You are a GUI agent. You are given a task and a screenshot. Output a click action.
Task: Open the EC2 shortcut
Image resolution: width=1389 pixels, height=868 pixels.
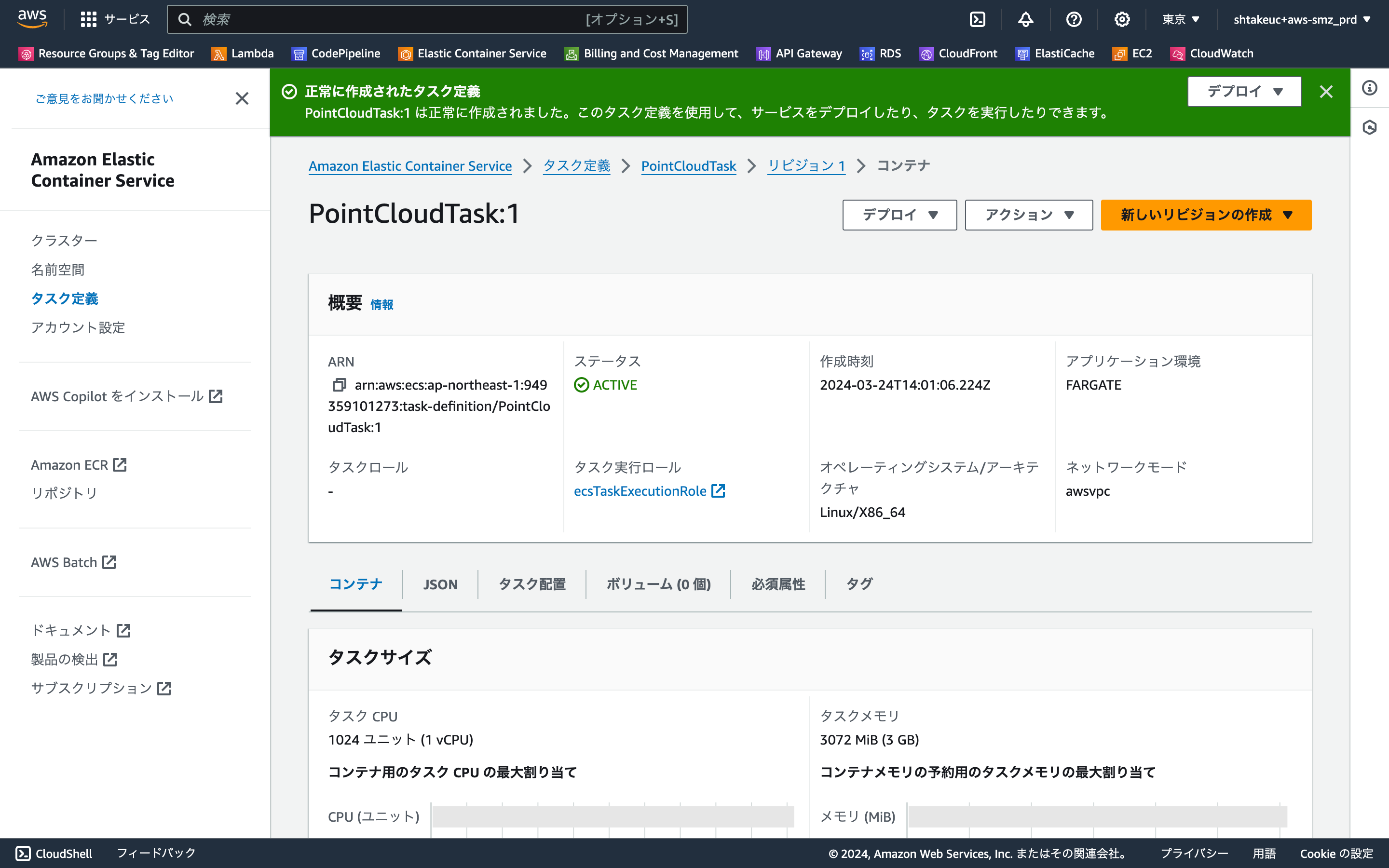coord(1132,54)
